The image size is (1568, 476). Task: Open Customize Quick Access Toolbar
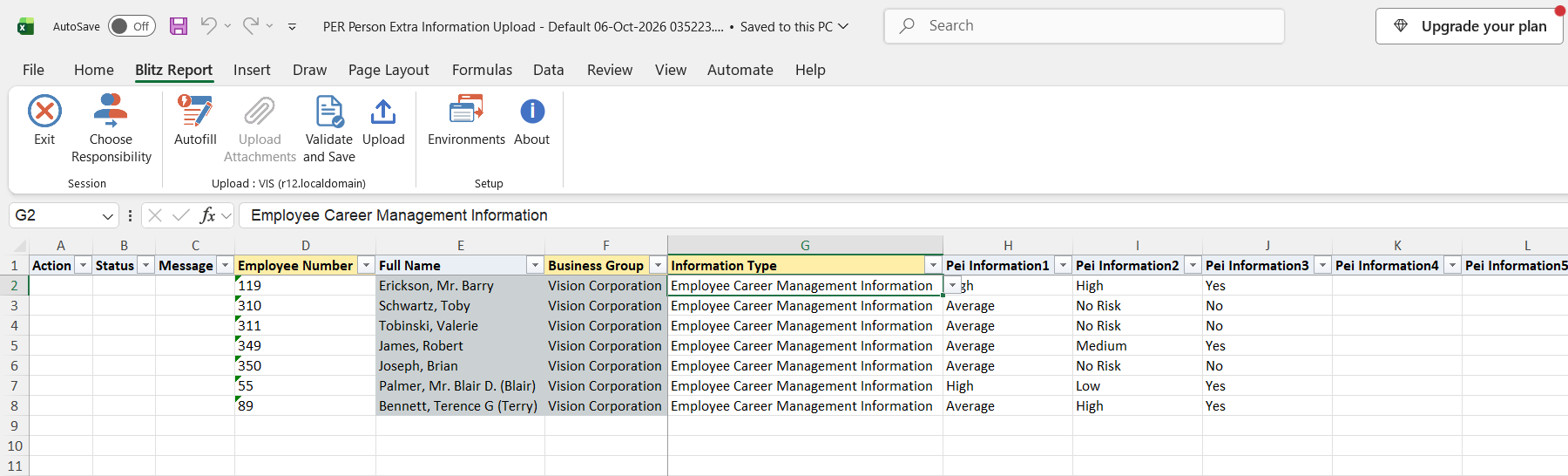[292, 26]
